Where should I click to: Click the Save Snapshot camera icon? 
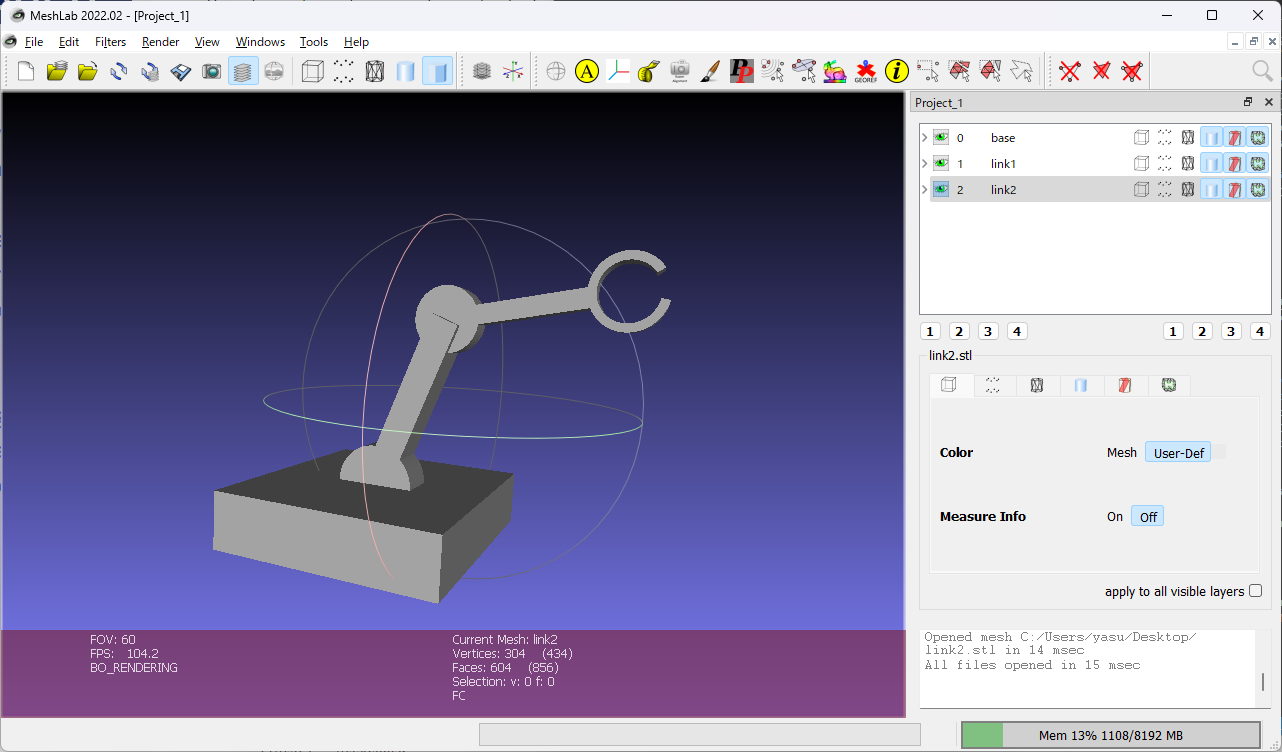click(x=211, y=71)
